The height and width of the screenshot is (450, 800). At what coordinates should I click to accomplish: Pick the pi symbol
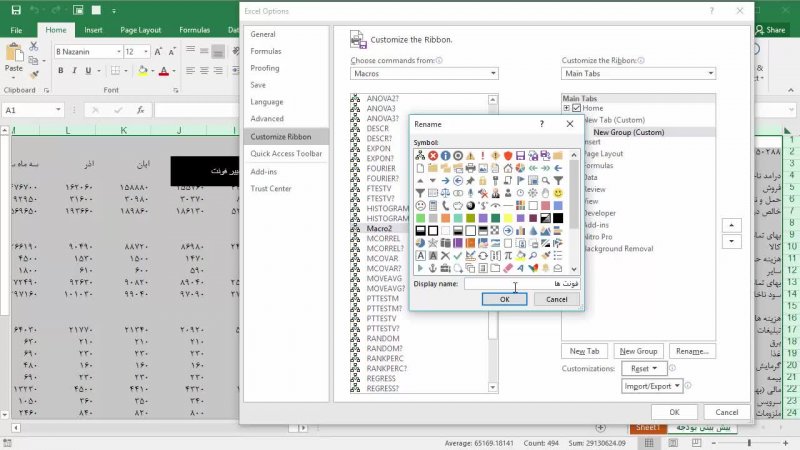click(508, 256)
